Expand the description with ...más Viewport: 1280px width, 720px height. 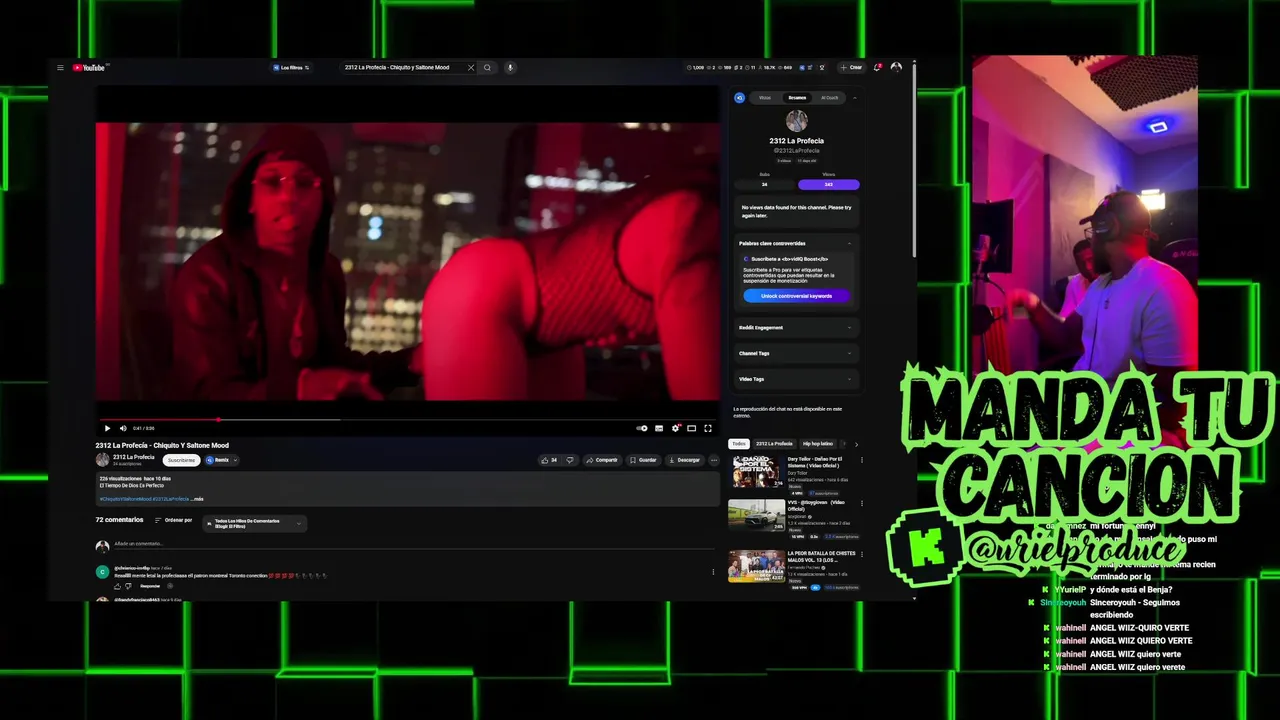pos(197,498)
